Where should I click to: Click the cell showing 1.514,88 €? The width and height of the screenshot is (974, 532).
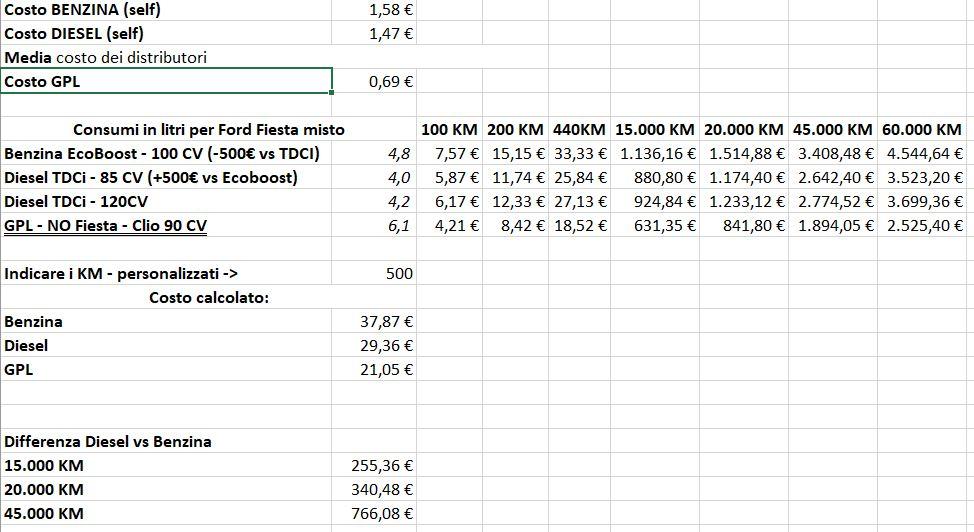744,154
